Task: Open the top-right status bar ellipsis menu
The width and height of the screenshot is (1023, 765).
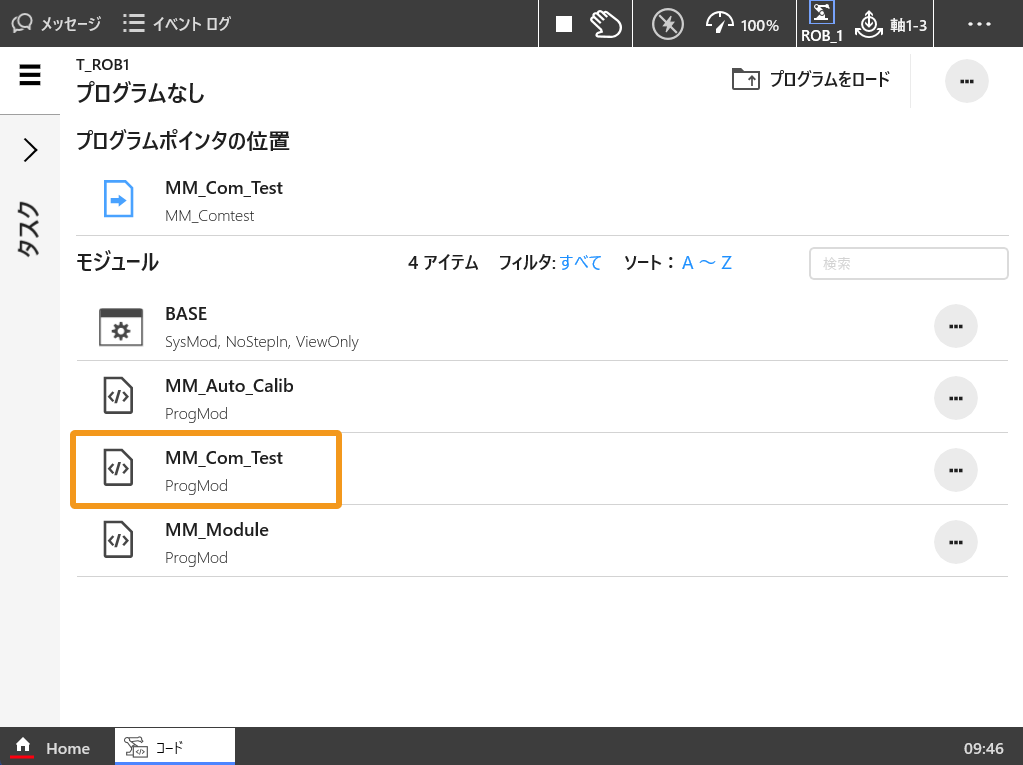Action: 979,24
